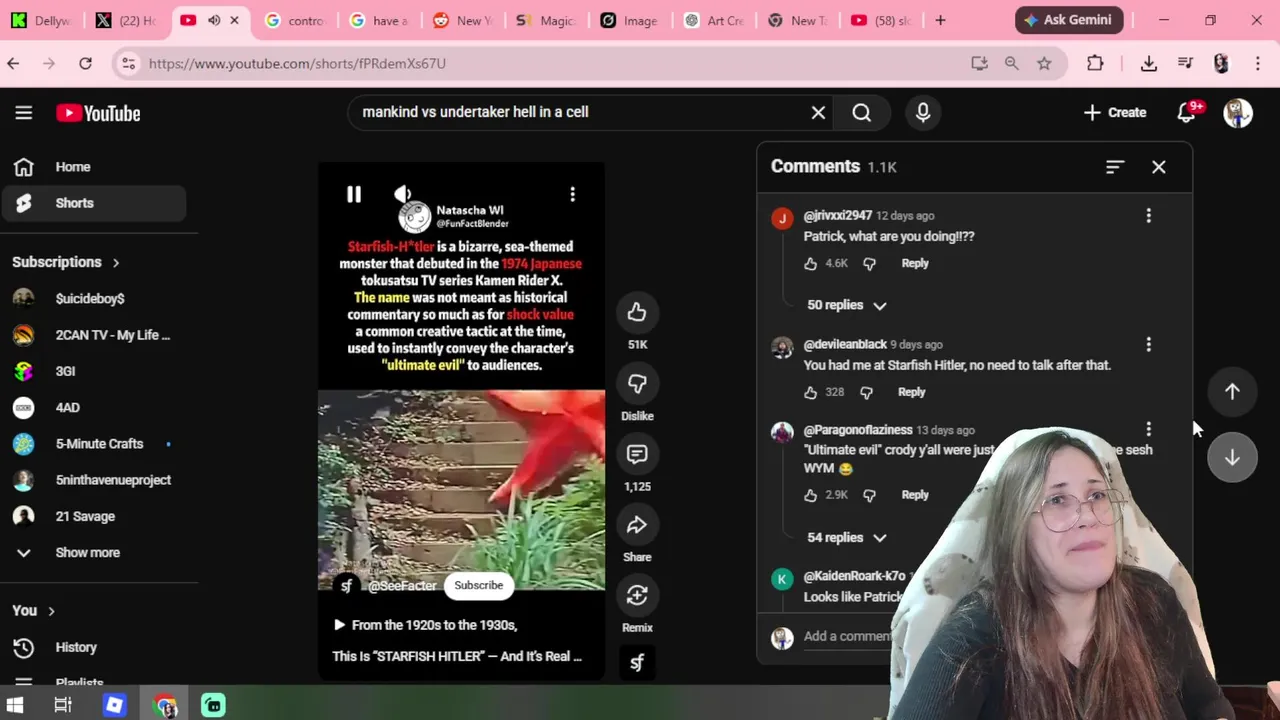Close the Comments panel

(x=1159, y=167)
